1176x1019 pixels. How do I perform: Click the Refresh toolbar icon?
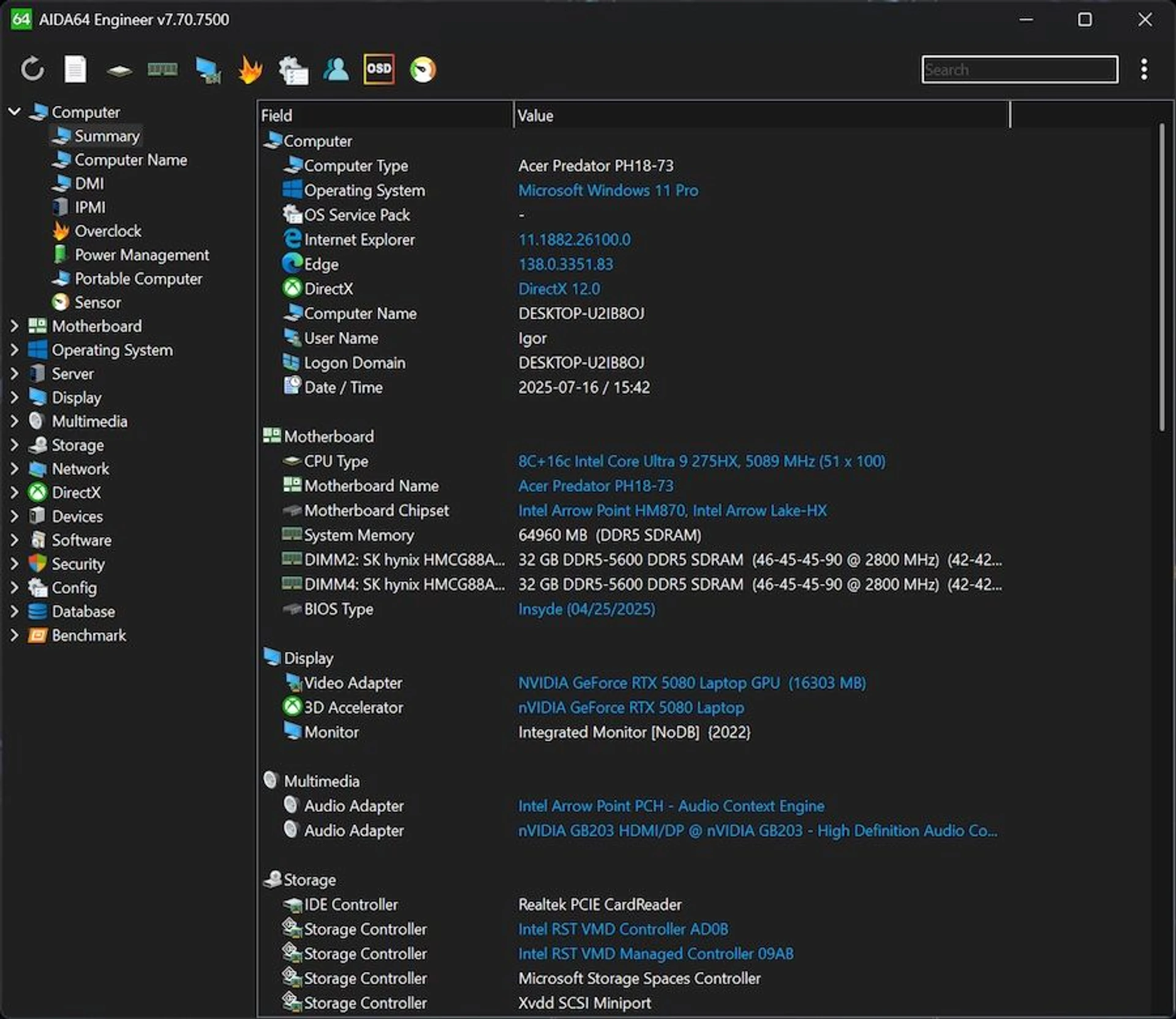(x=32, y=69)
